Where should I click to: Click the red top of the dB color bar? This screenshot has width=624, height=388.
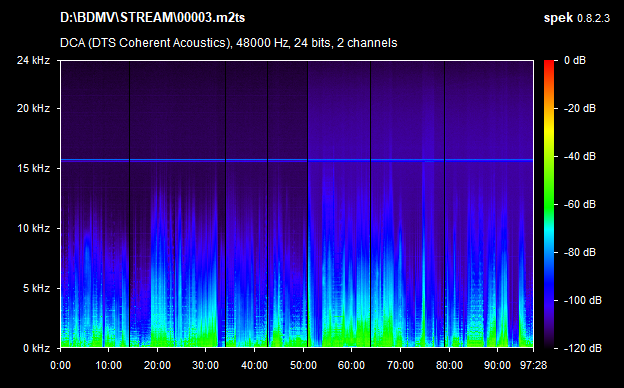coord(549,64)
